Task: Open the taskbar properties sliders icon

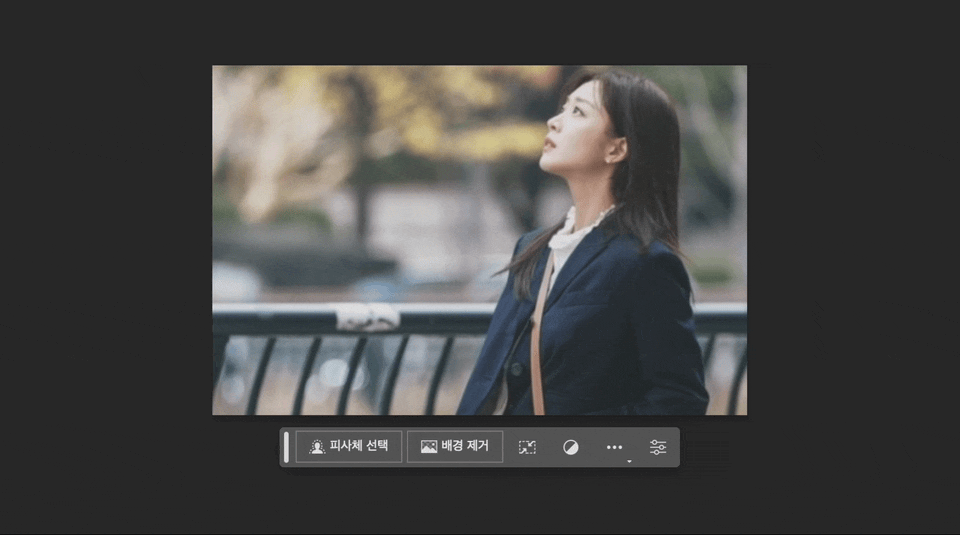Action: tap(658, 447)
